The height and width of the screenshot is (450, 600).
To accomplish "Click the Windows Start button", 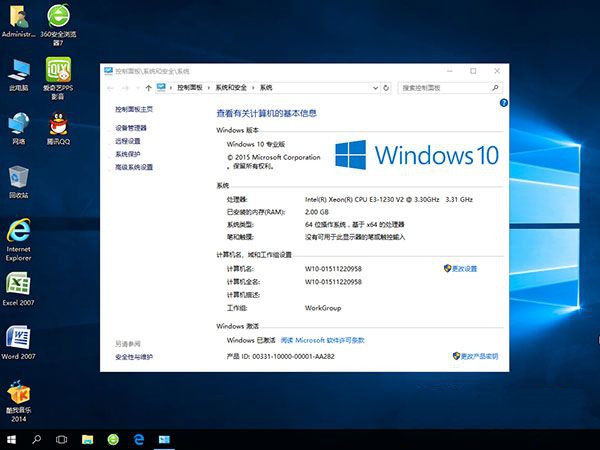I will [x=11, y=439].
